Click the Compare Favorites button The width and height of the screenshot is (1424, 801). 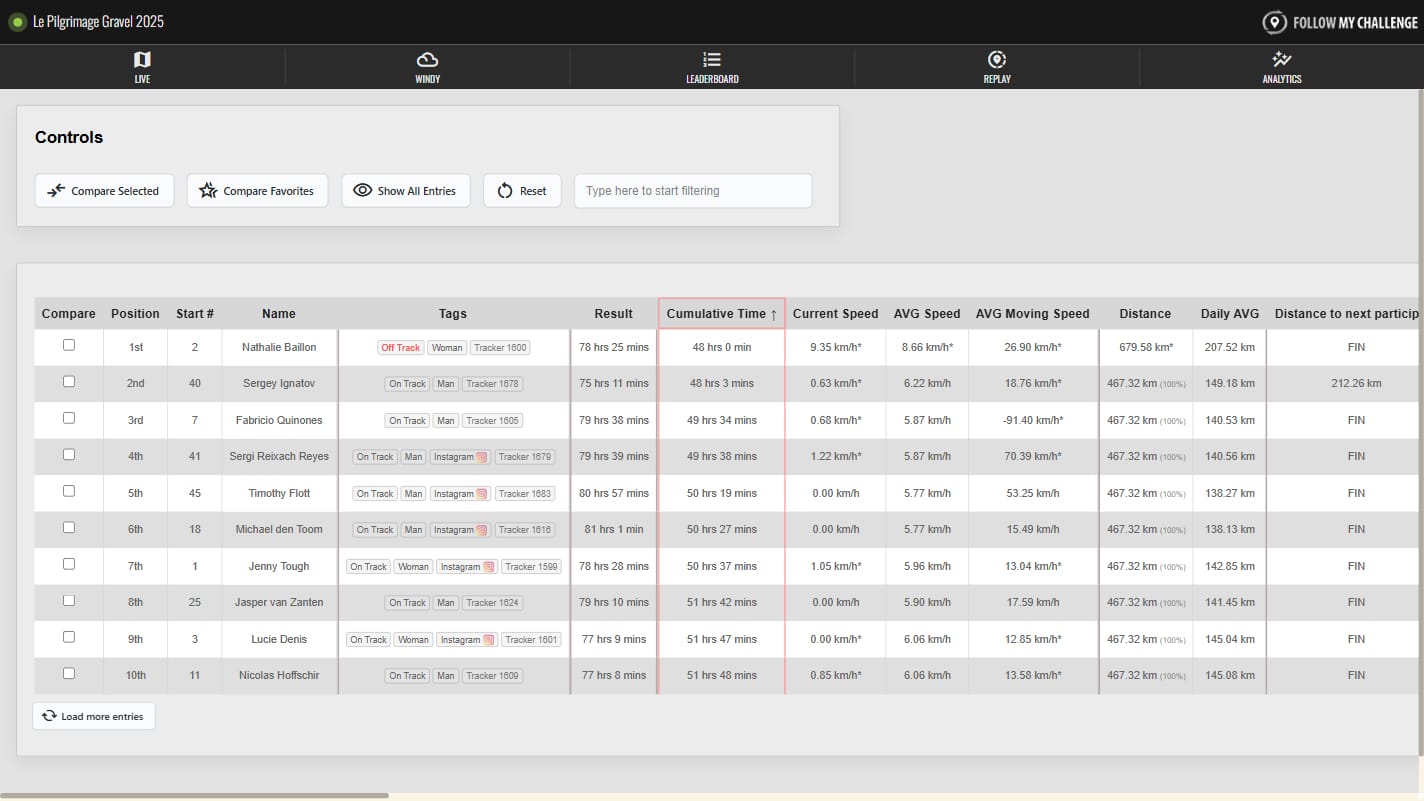pos(257,191)
